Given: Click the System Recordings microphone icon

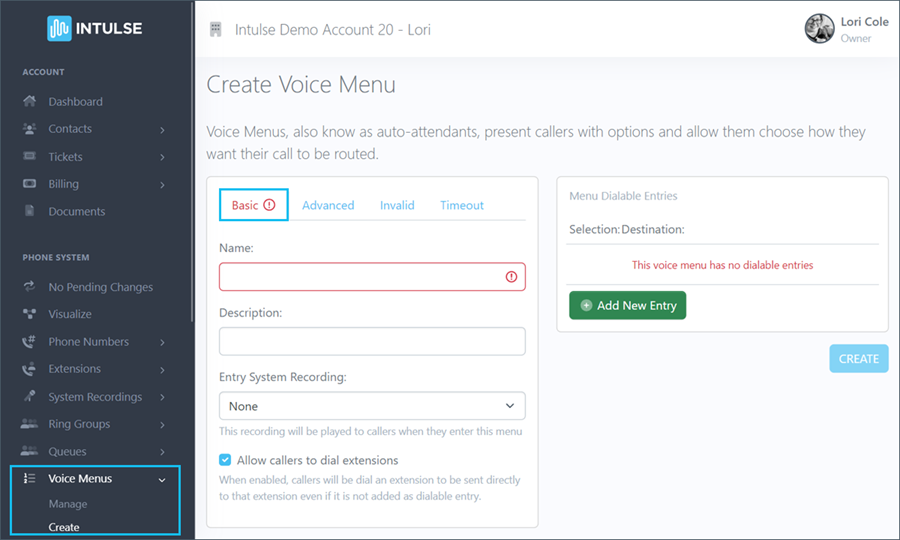Looking at the screenshot, I should 30,397.
